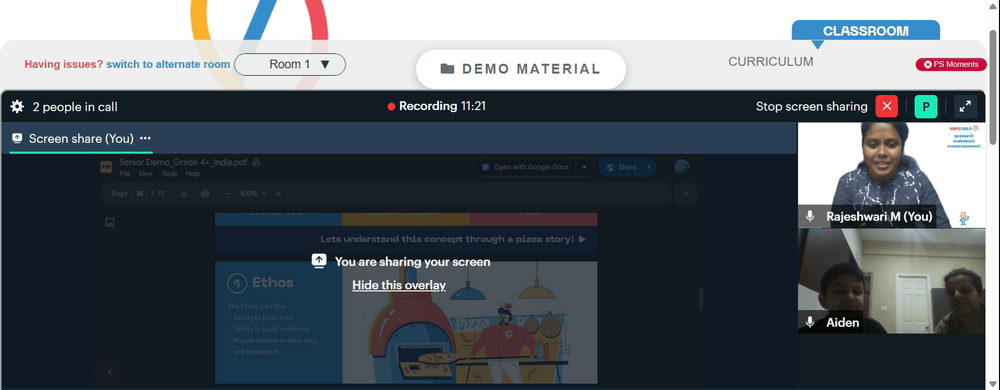Screen dimensions: 1000x390
Task: Open Tools menu in shared PDF viewer
Action: 169,174
